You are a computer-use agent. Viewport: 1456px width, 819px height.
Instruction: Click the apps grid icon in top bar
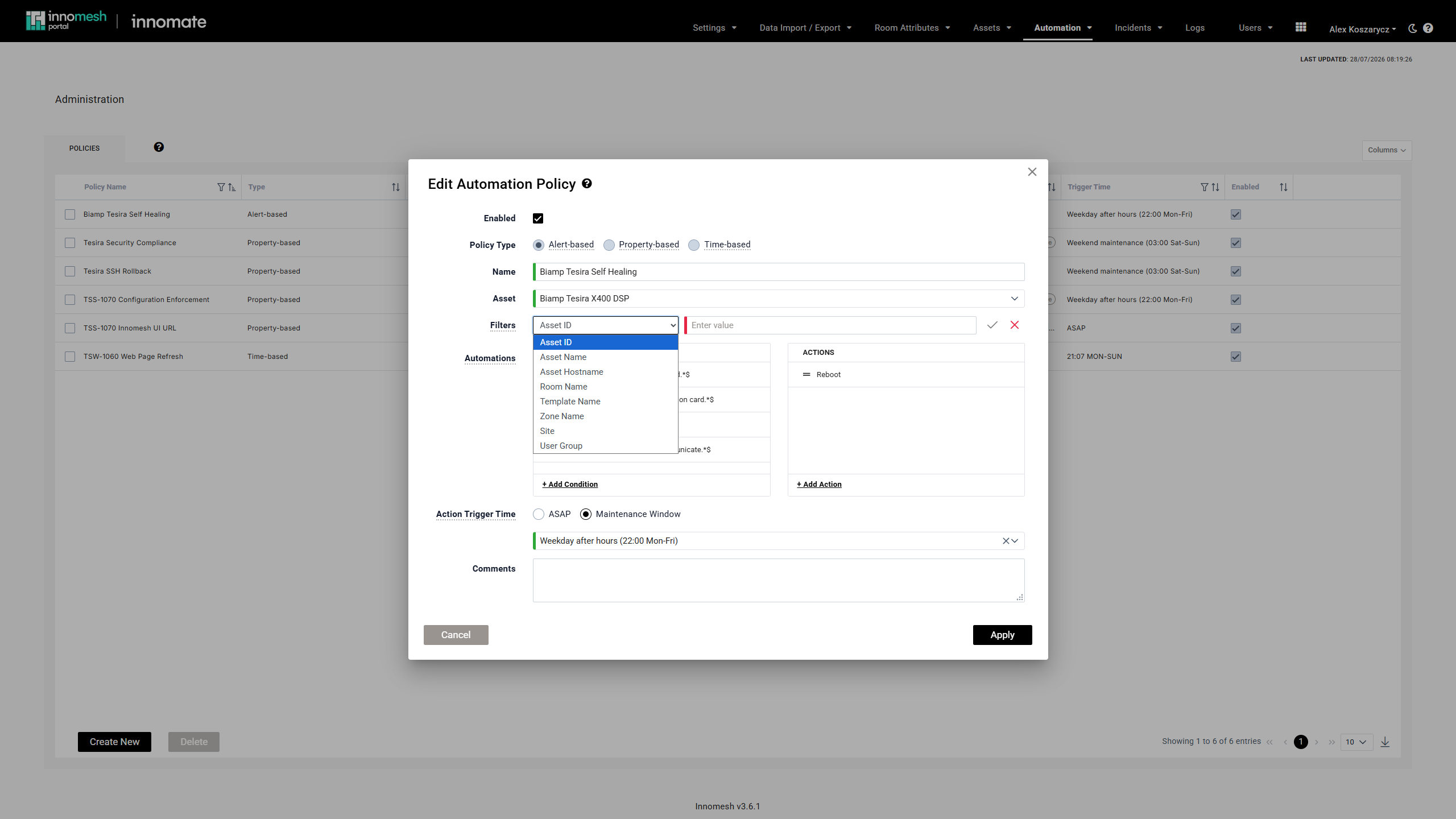tap(1301, 27)
